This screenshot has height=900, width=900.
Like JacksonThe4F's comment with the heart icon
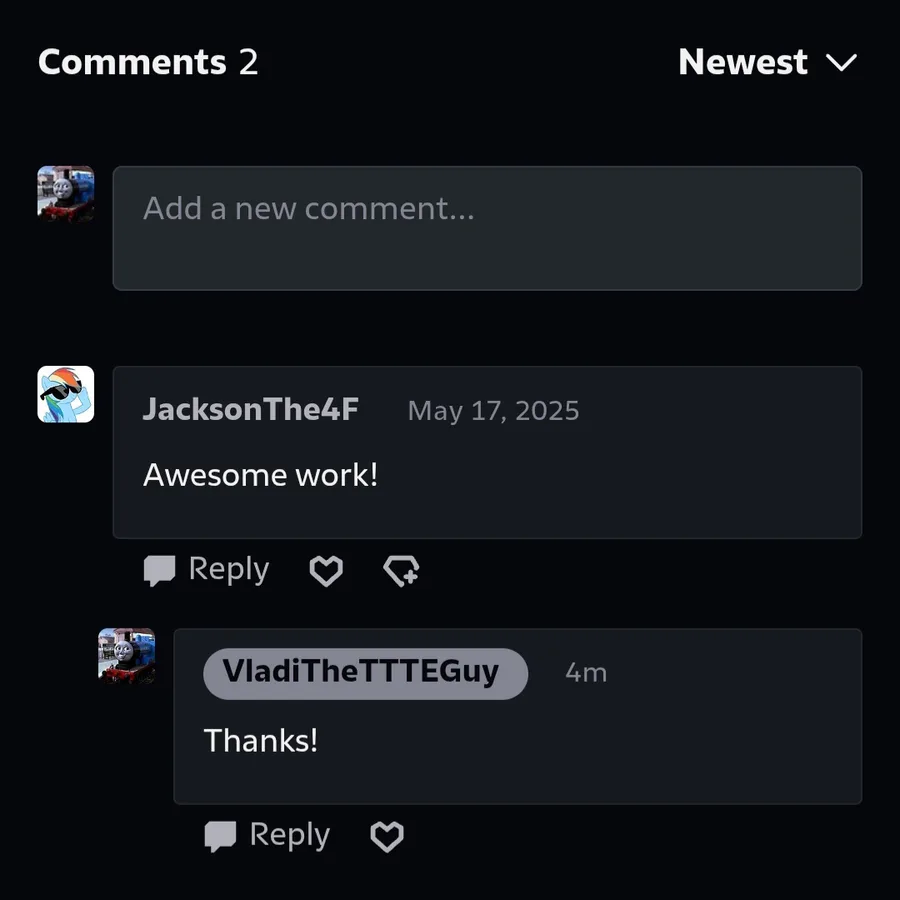(326, 571)
